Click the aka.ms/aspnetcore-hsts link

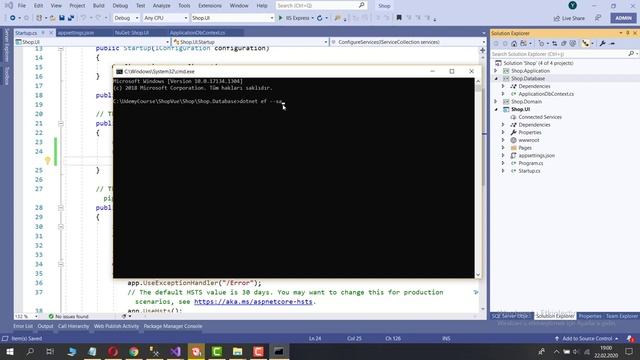click(253, 302)
